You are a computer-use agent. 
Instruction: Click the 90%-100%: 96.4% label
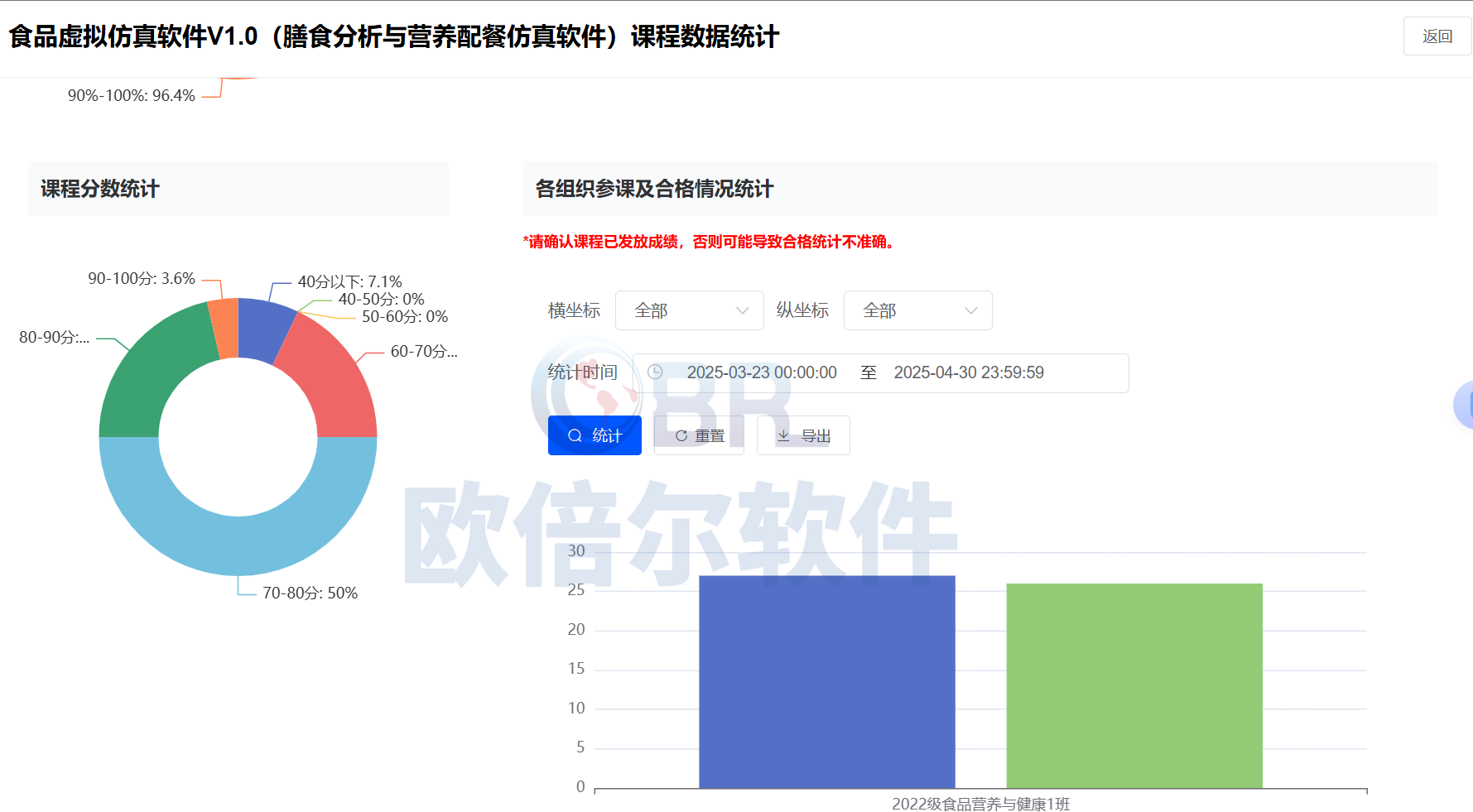coord(131,95)
